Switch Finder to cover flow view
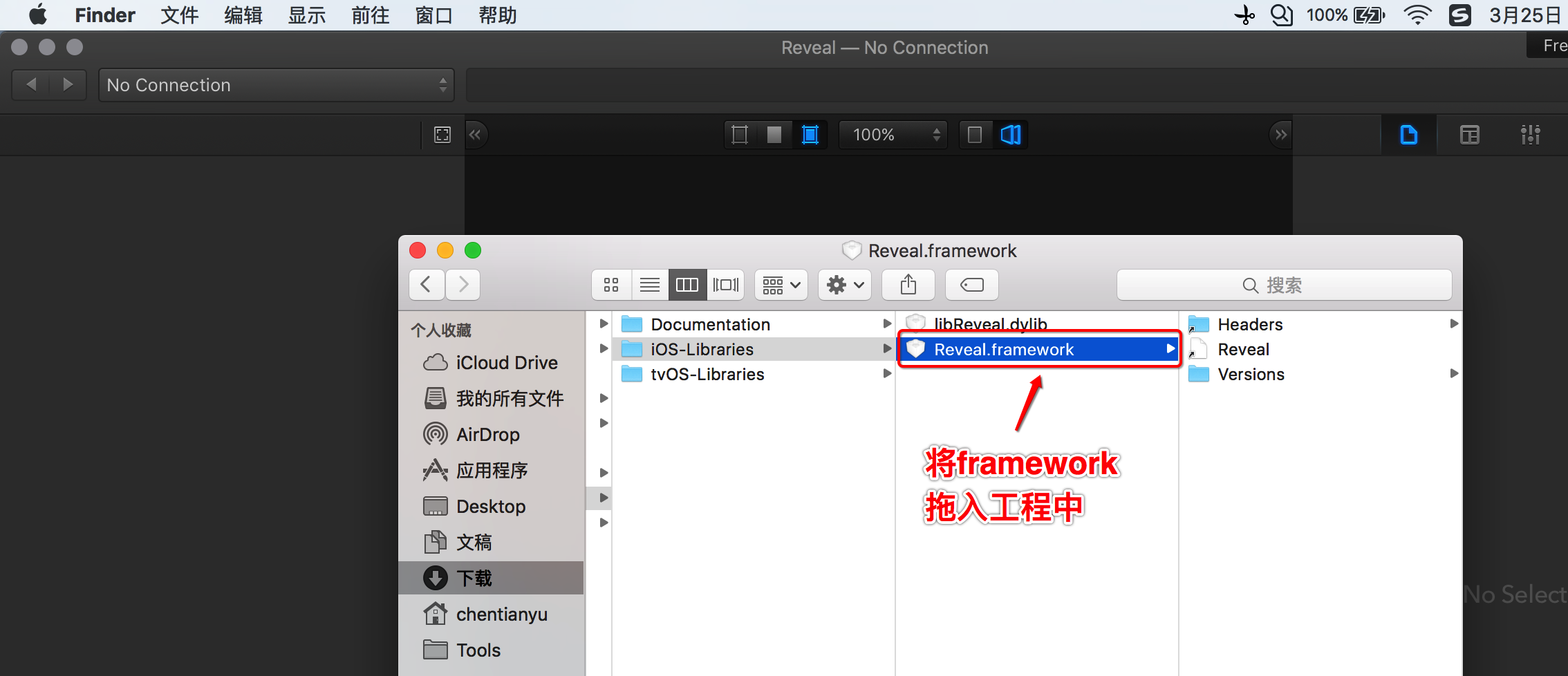Image resolution: width=1568 pixels, height=676 pixels. click(725, 285)
